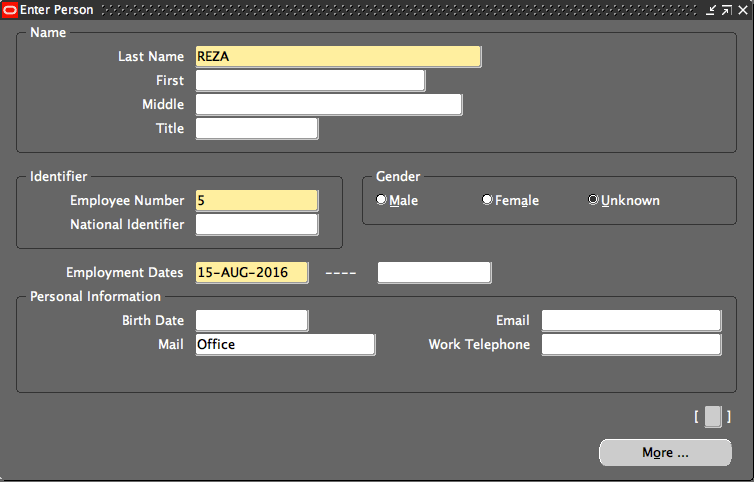Close the Enter Person window
The image size is (754, 482).
741,10
